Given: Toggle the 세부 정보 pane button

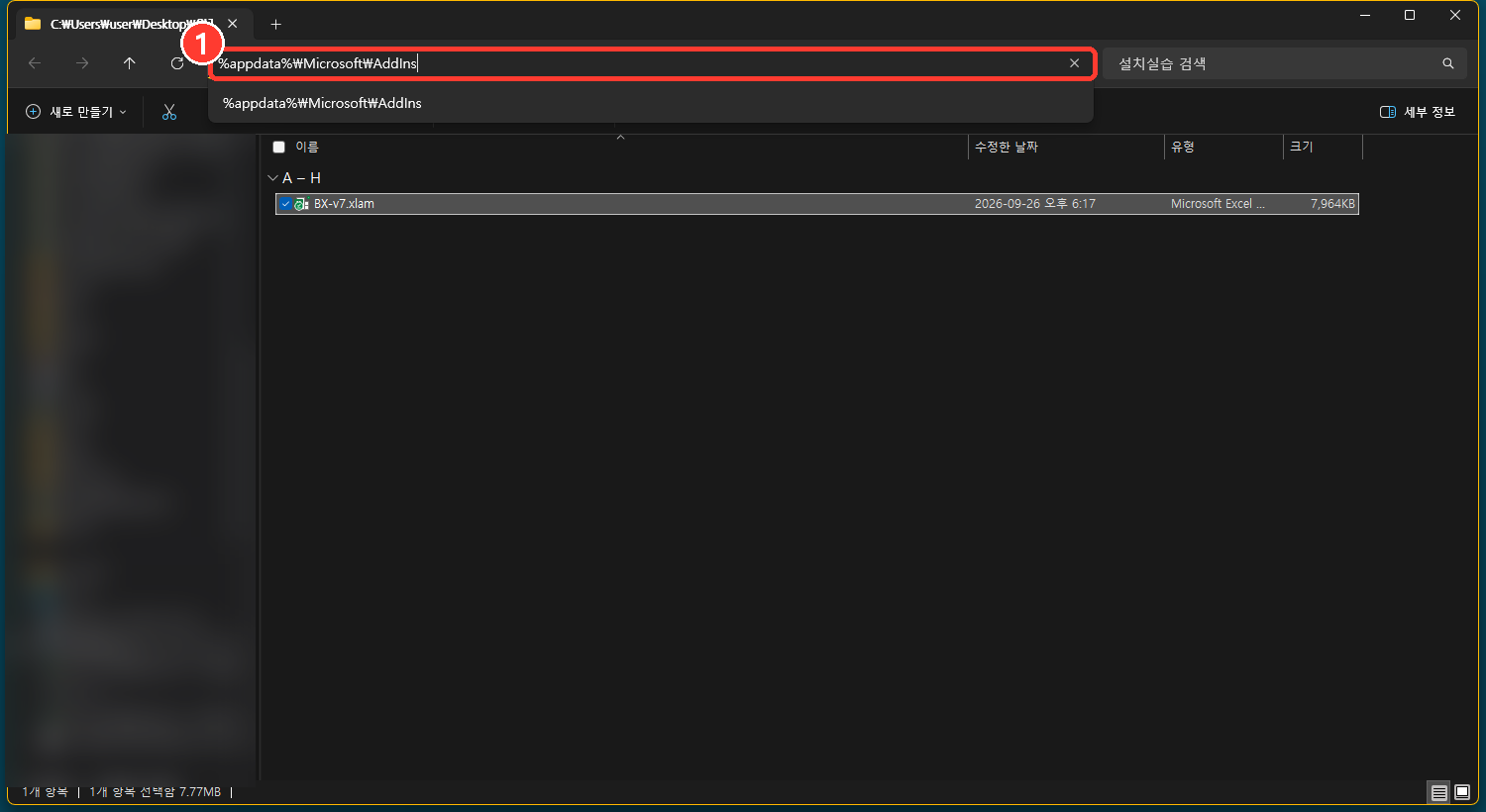Looking at the screenshot, I should 1418,112.
